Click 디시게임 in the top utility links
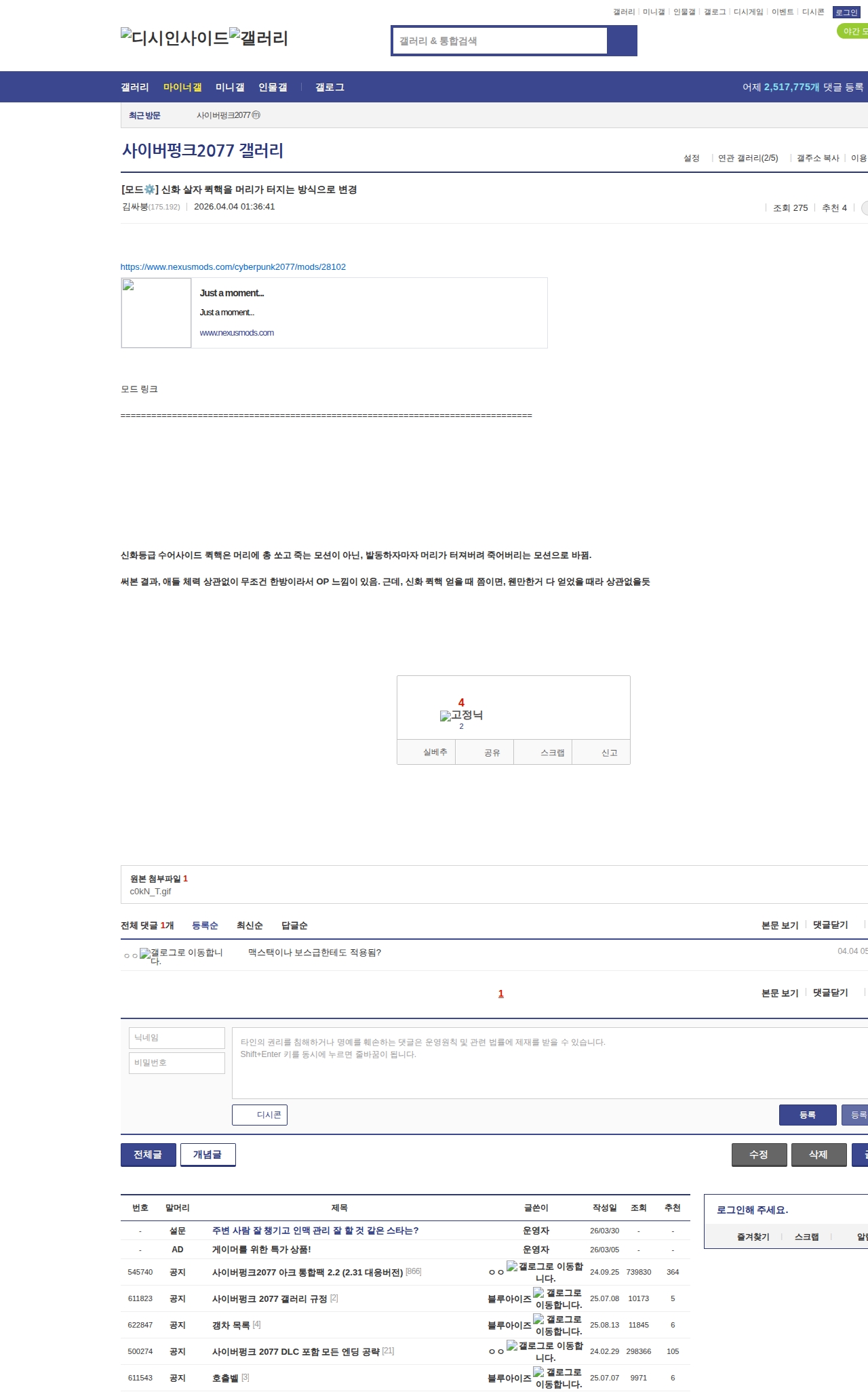 (x=749, y=12)
